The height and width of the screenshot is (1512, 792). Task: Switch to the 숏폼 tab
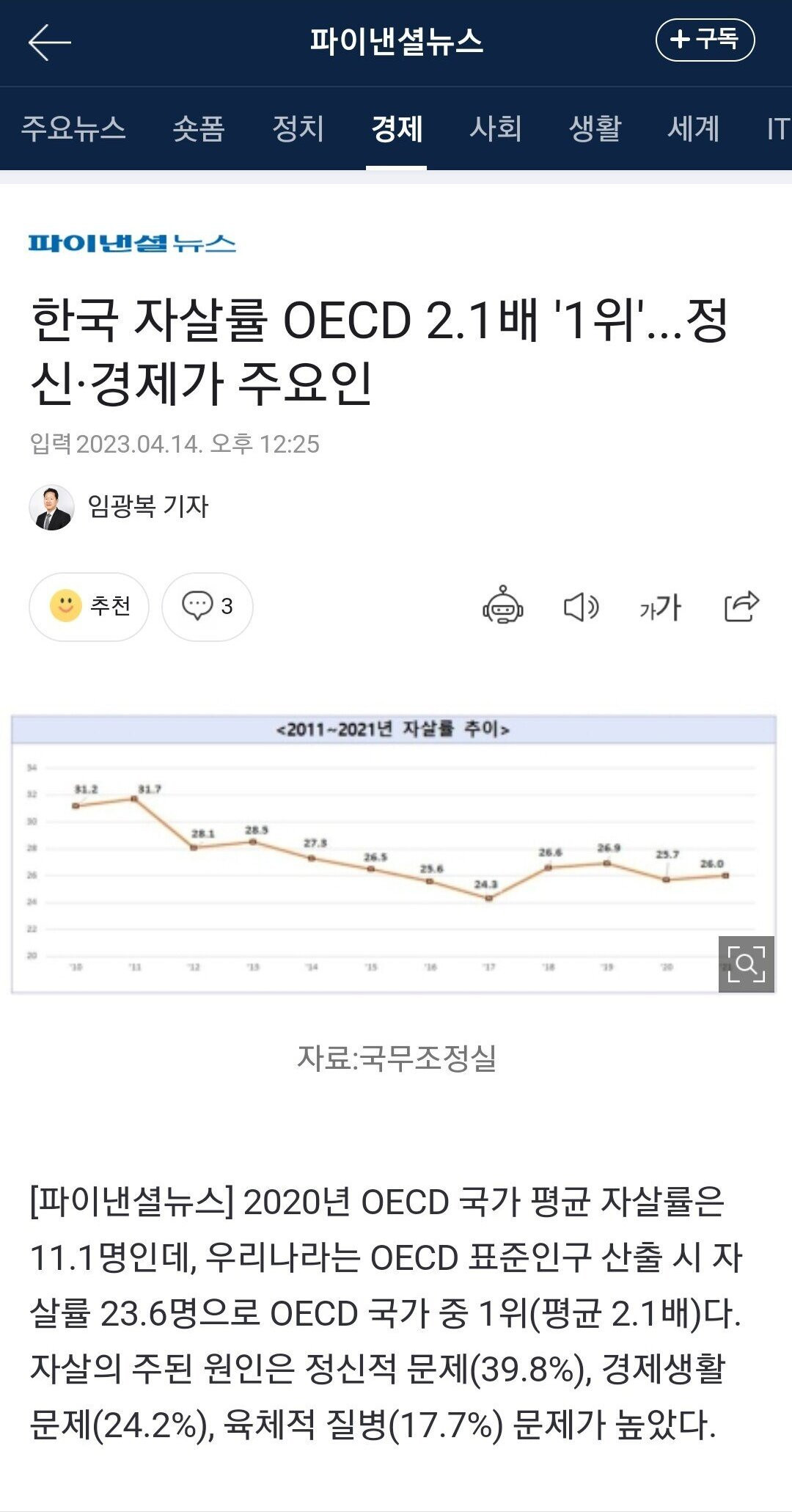coord(198,129)
